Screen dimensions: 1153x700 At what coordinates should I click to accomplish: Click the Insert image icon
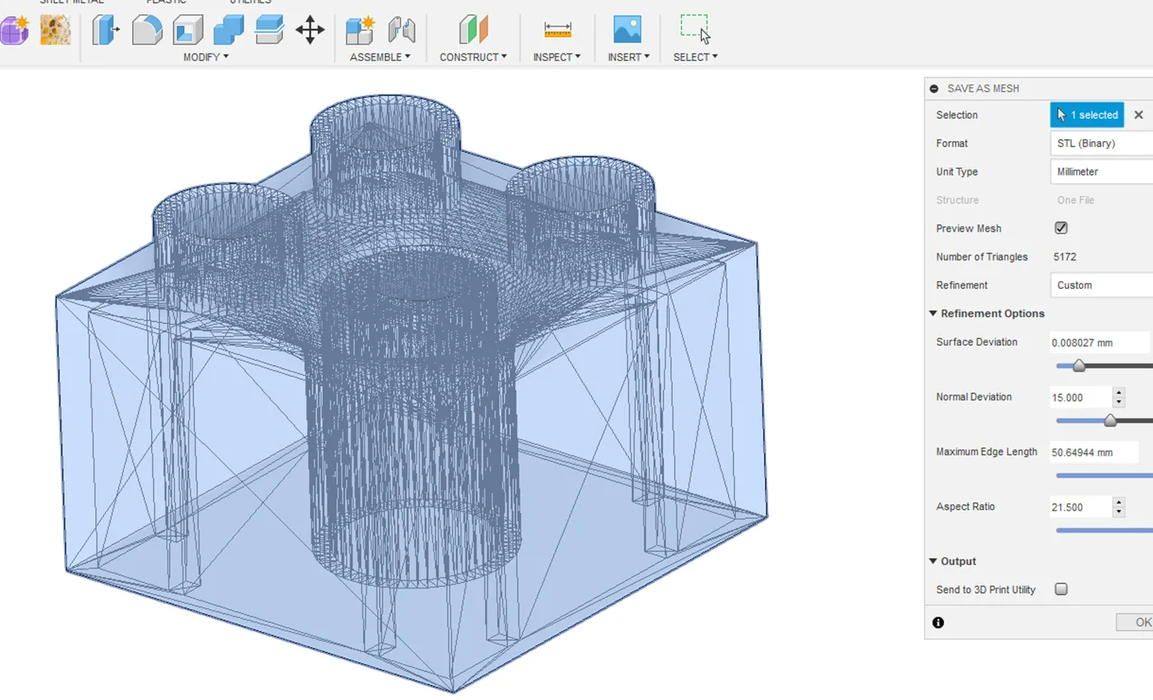click(627, 30)
